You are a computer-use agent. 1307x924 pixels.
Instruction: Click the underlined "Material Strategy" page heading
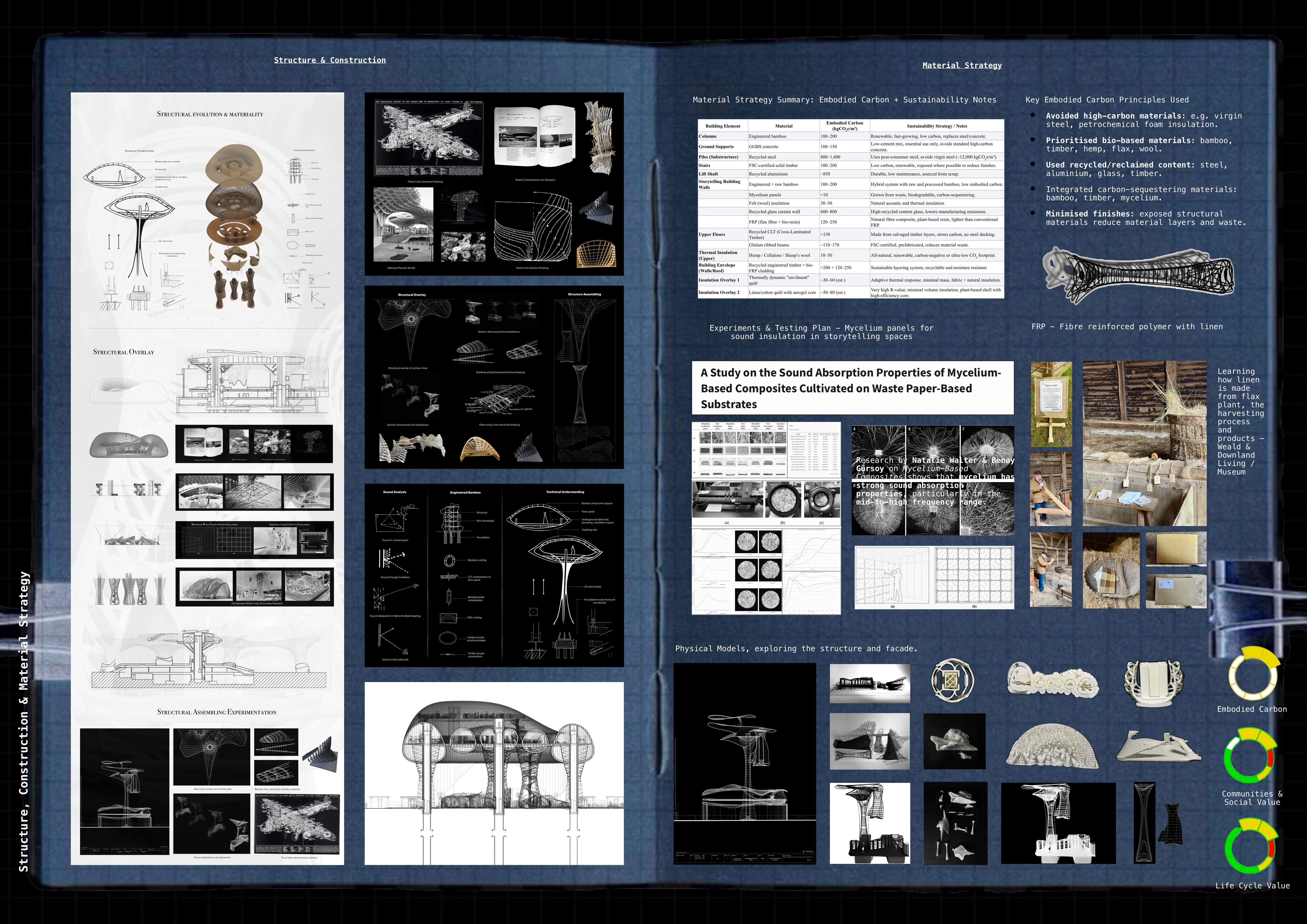click(x=962, y=65)
